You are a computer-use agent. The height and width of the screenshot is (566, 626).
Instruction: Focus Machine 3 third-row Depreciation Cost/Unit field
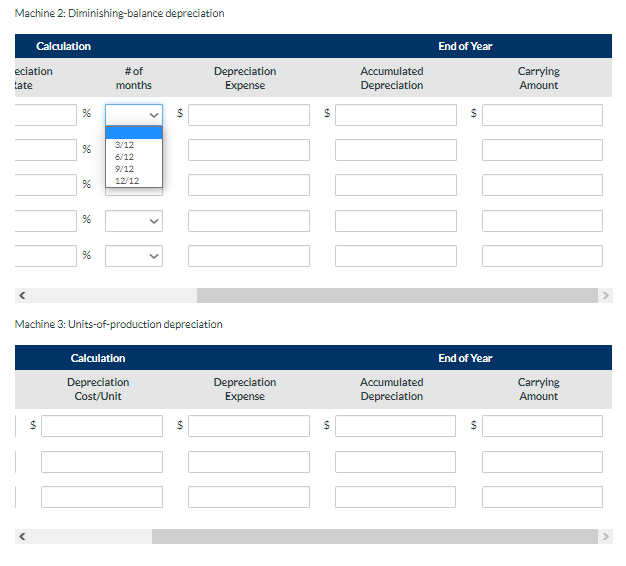[102, 497]
